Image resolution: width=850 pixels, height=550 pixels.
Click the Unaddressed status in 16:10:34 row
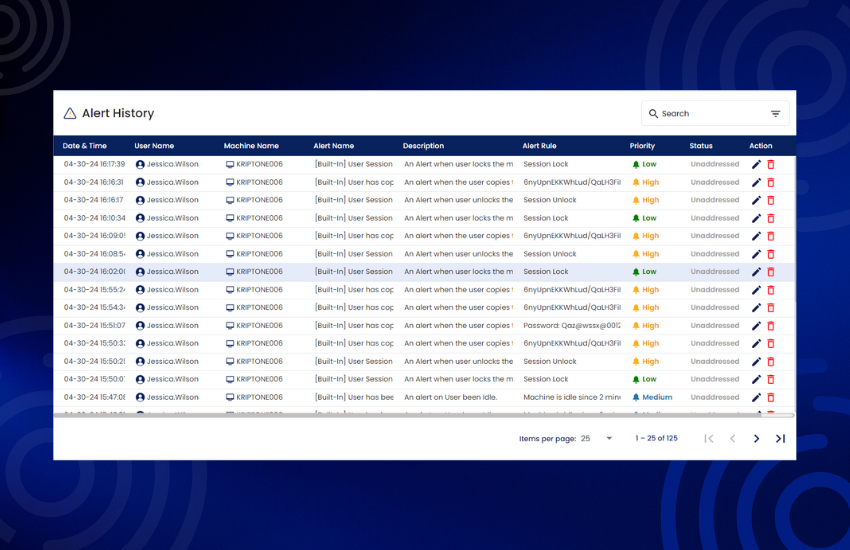coord(714,218)
